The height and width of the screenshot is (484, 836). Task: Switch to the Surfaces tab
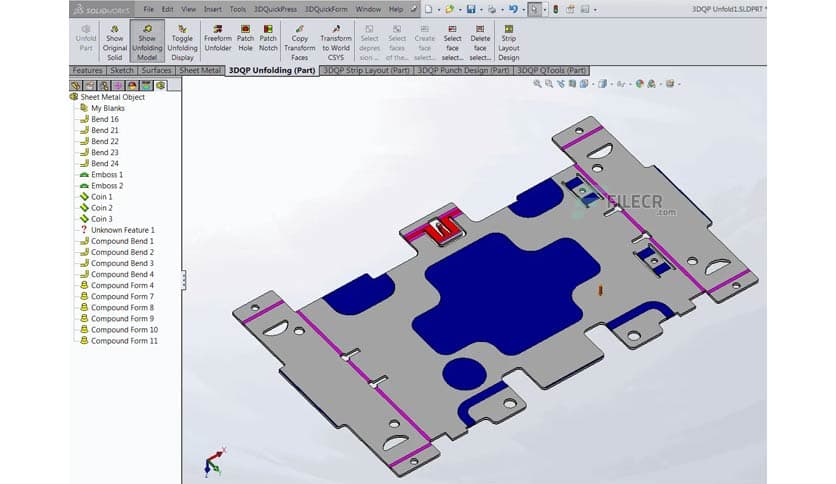tap(156, 70)
